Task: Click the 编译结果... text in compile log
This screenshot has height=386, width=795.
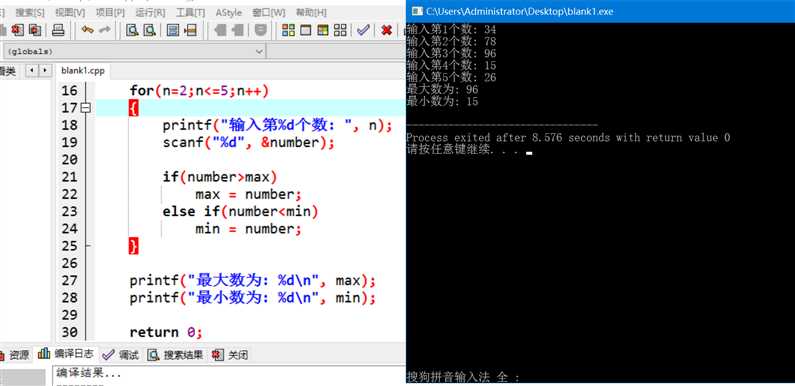Action: pyautogui.click(x=89, y=374)
